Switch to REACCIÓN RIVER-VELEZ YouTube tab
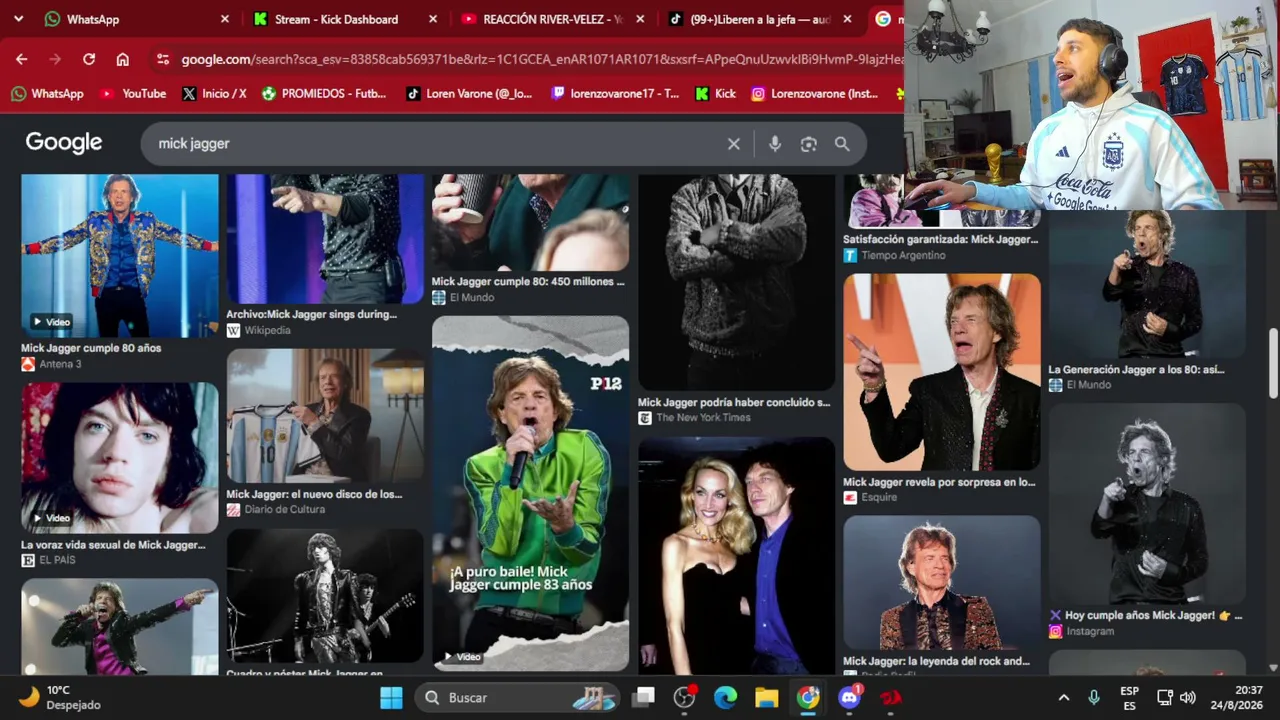This screenshot has width=1280, height=720. tap(553, 19)
